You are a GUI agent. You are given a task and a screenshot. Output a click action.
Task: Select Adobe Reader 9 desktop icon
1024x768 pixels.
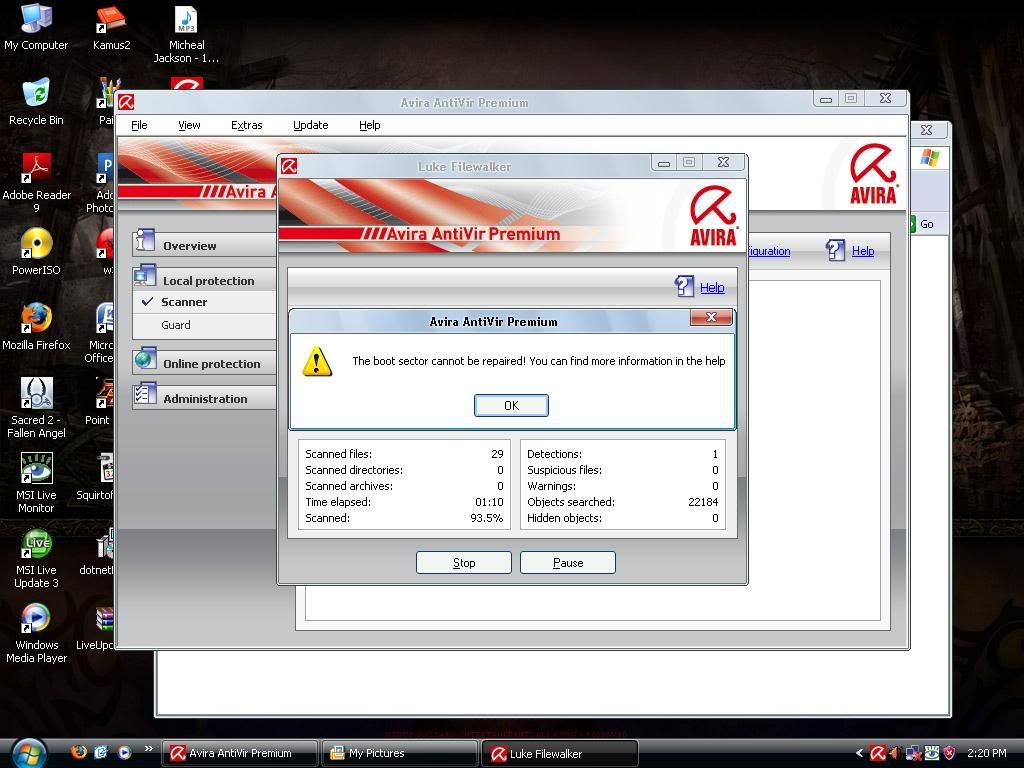[37, 183]
